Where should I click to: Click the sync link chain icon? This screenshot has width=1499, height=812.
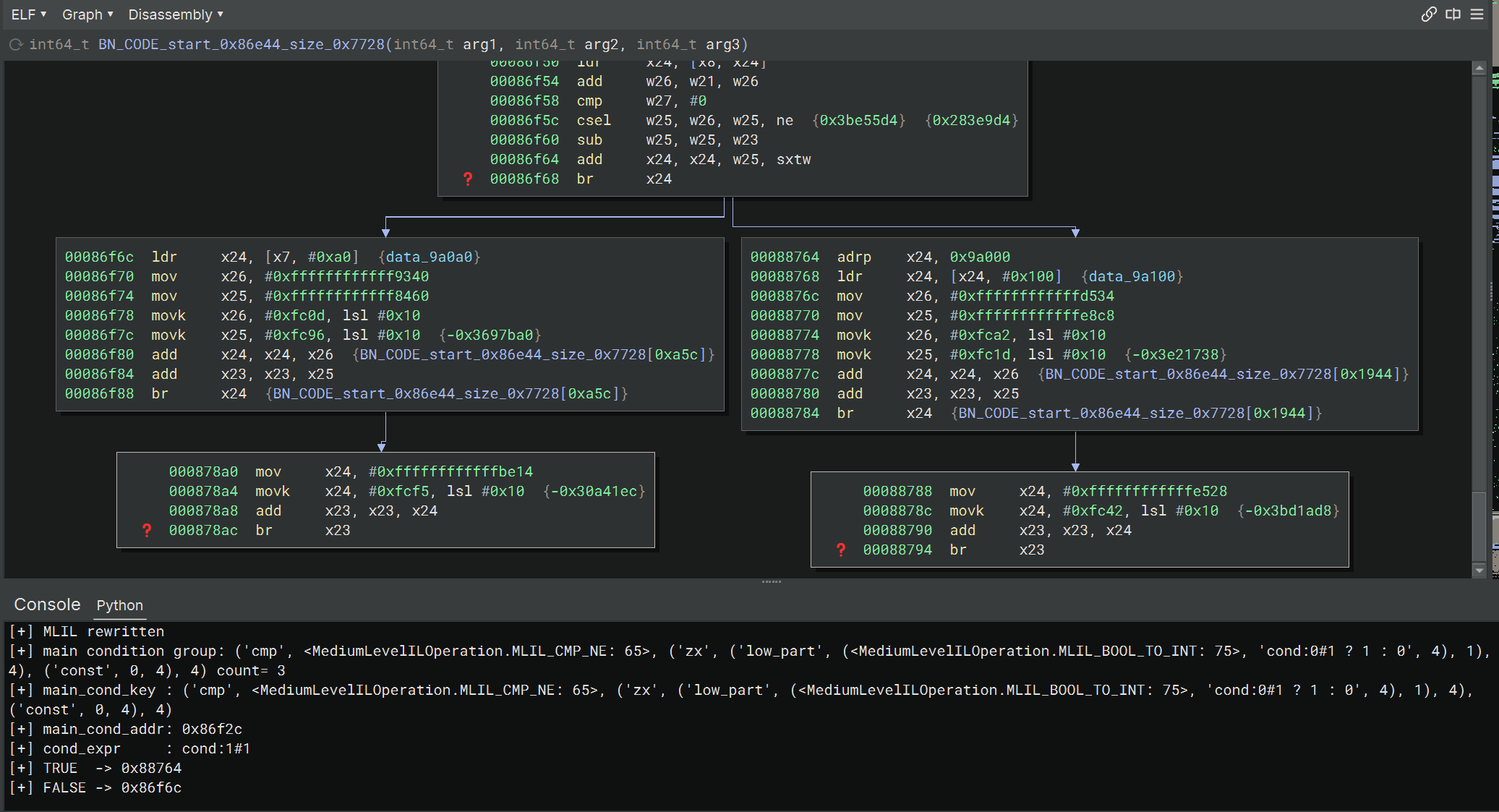click(x=1428, y=14)
